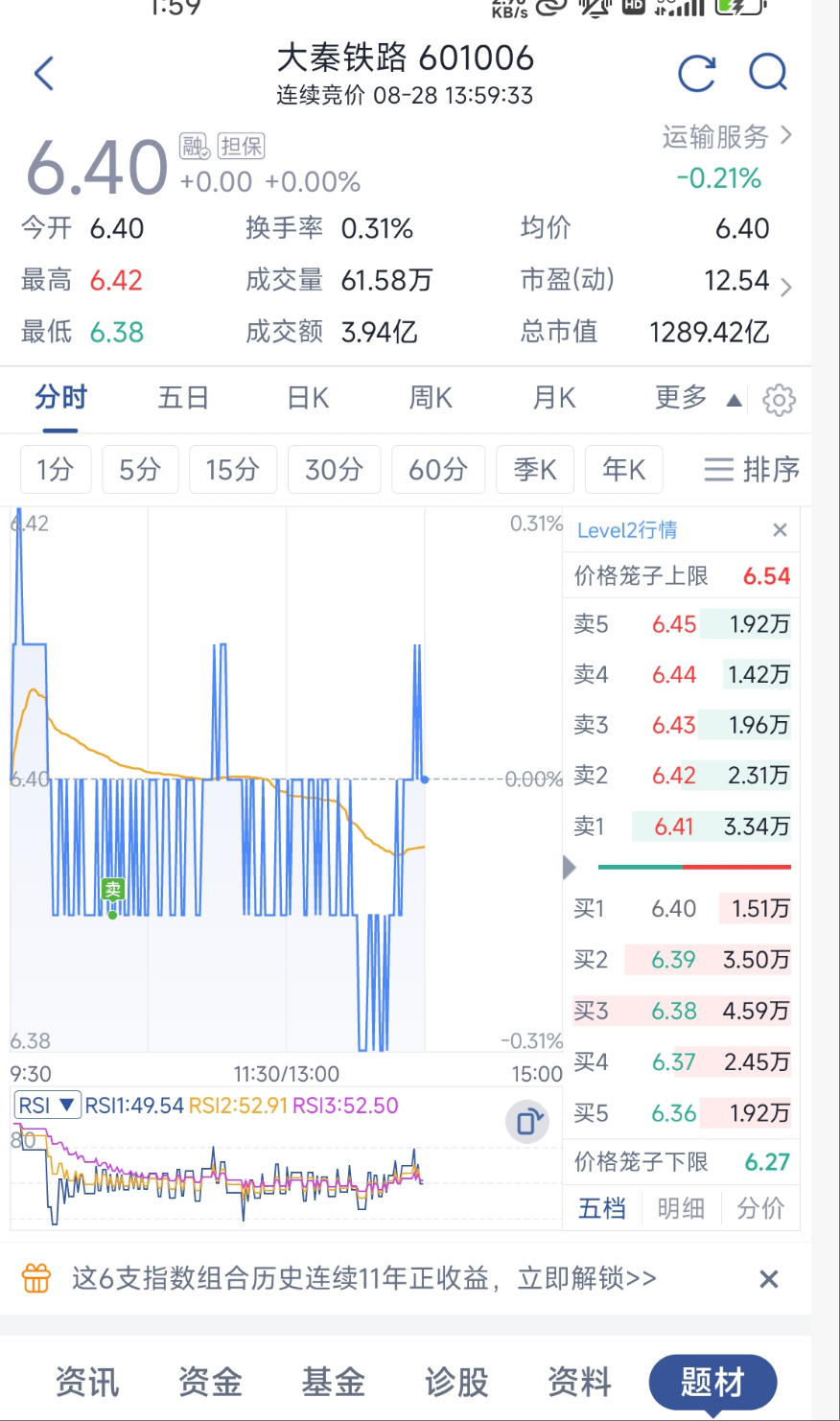840x1421 pixels.
Task: Switch to 月K tab
Action: [554, 397]
